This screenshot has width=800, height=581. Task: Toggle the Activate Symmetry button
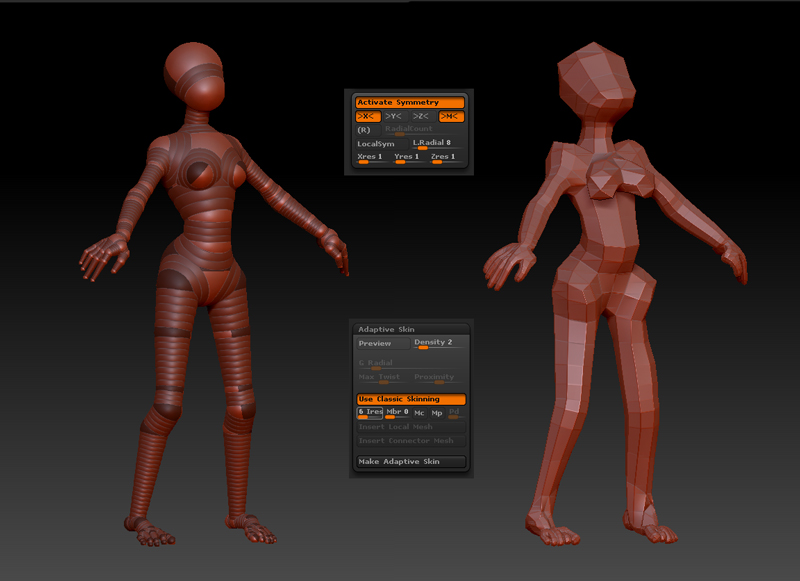point(410,103)
